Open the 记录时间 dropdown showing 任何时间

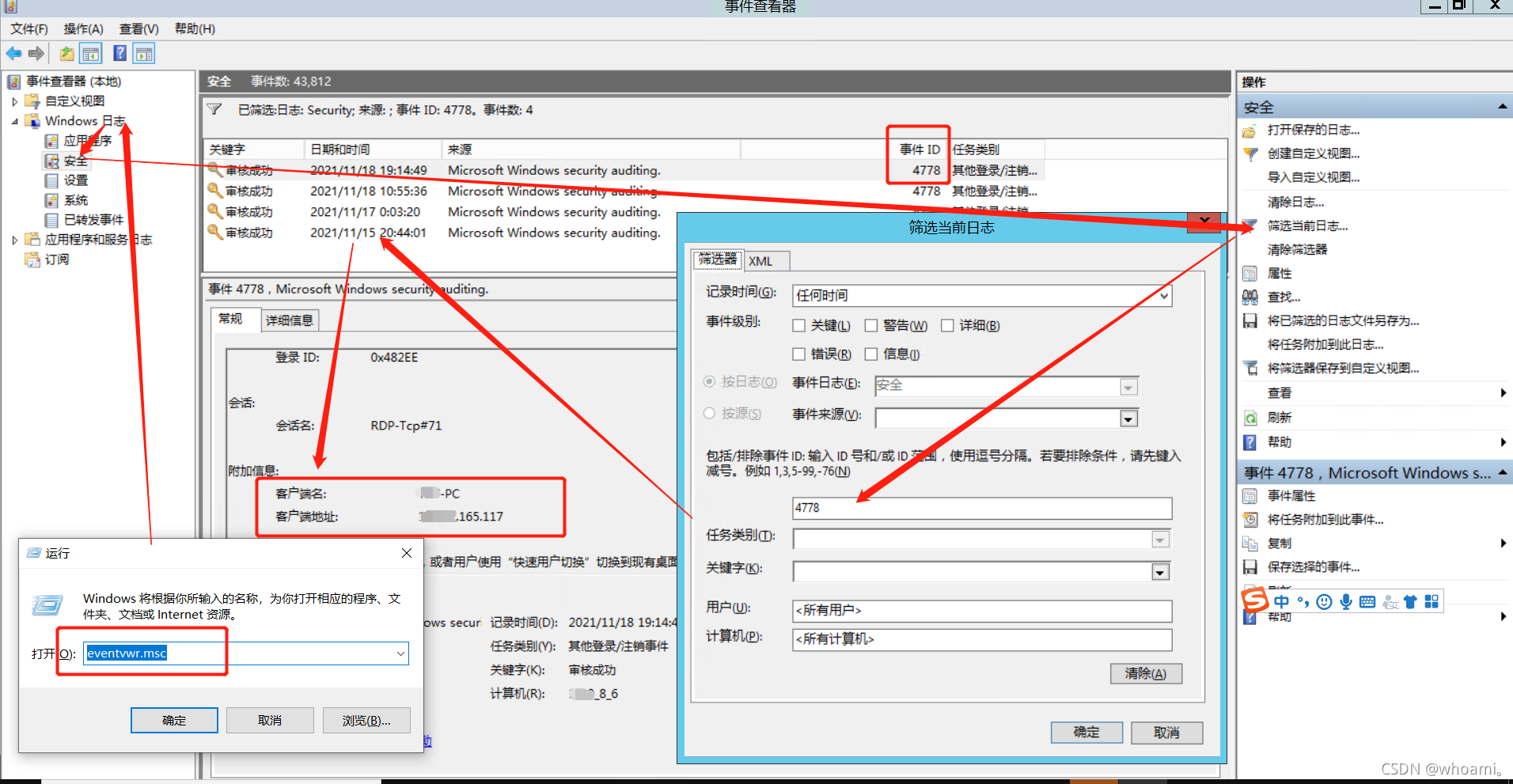pyautogui.click(x=982, y=295)
